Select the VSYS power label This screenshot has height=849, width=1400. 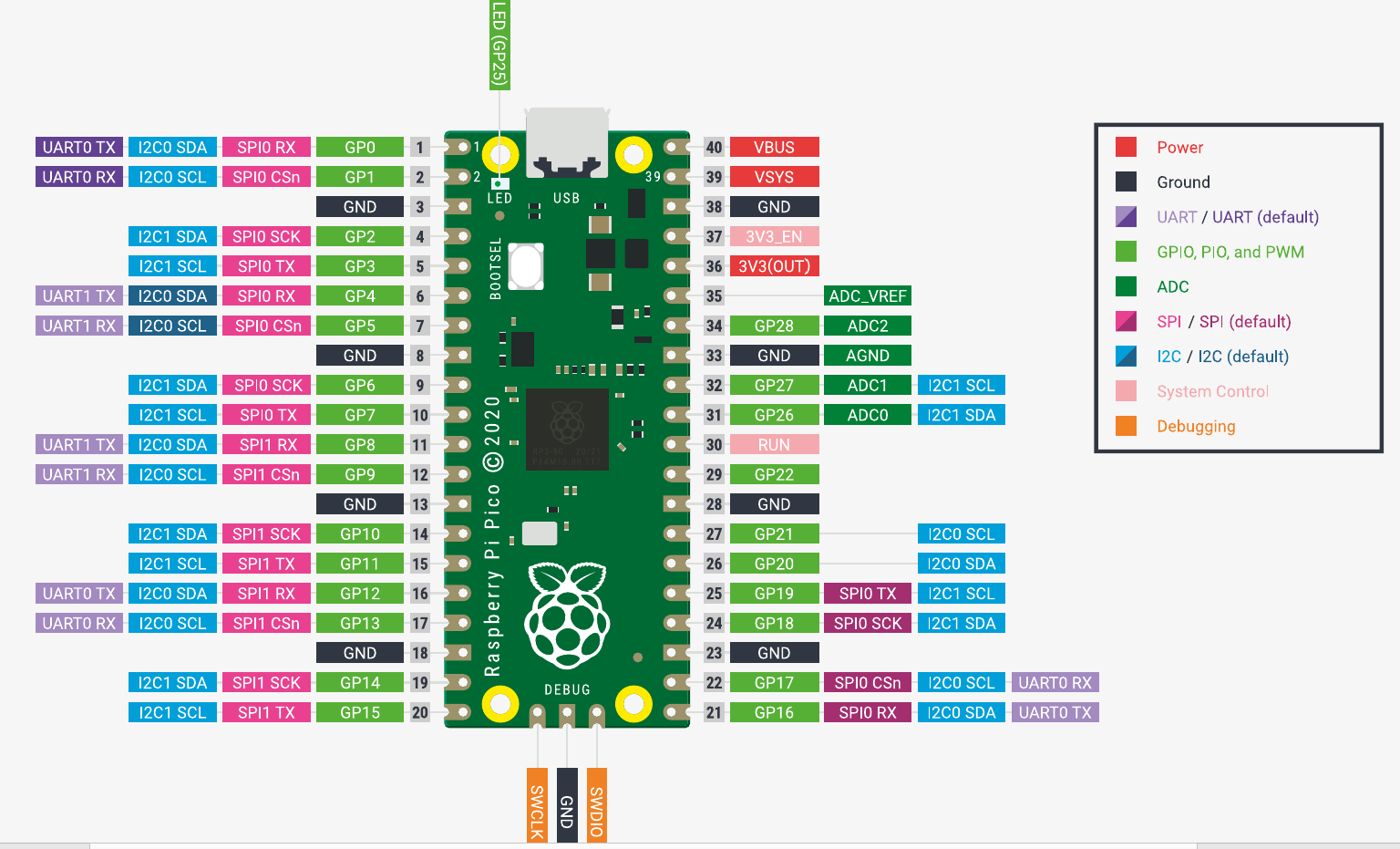tap(774, 177)
